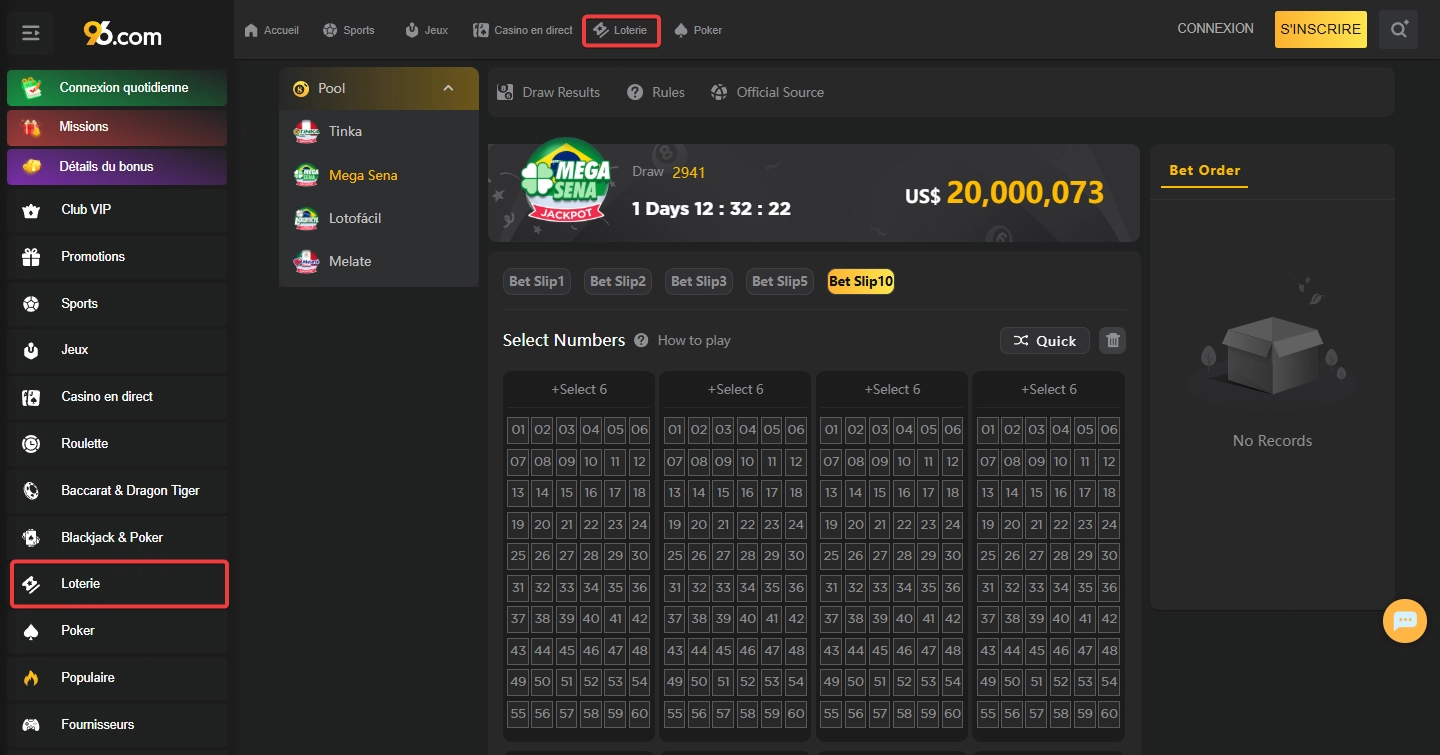Click the Baccarat & Dragon Tiger icon
This screenshot has height=755, width=1440.
coord(31,491)
